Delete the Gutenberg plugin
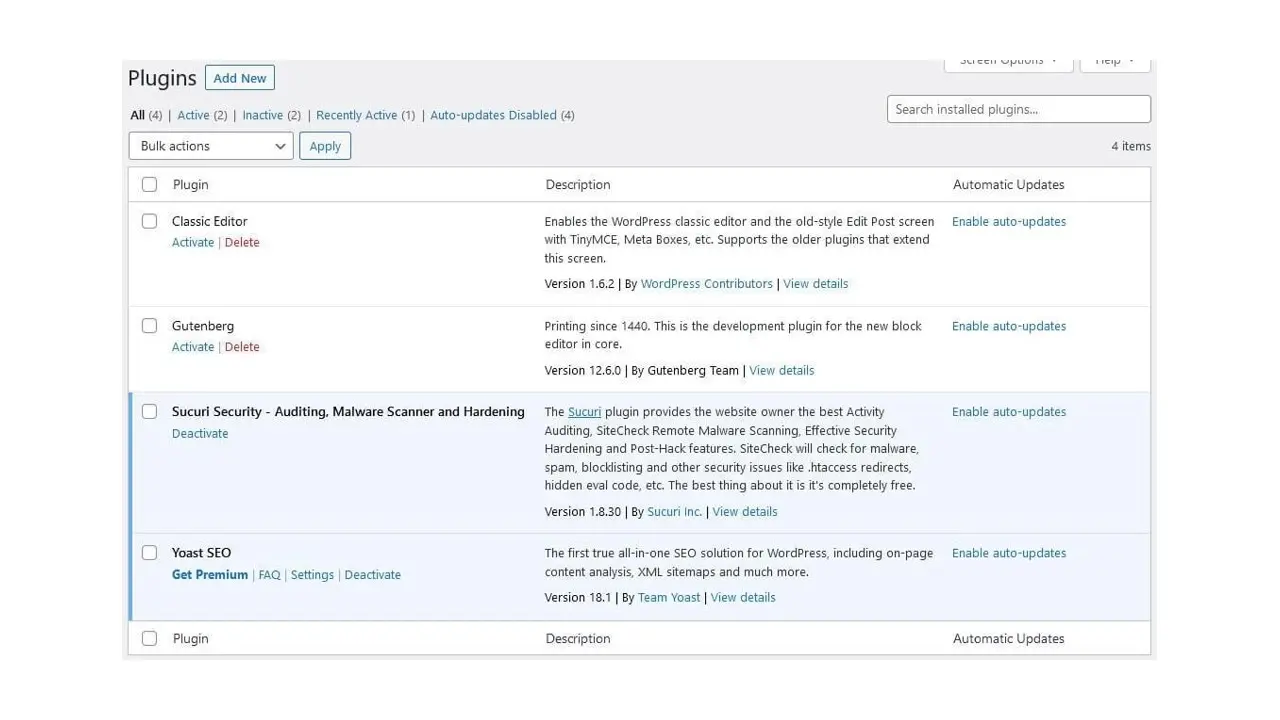The height and width of the screenshot is (720, 1280). tap(242, 347)
